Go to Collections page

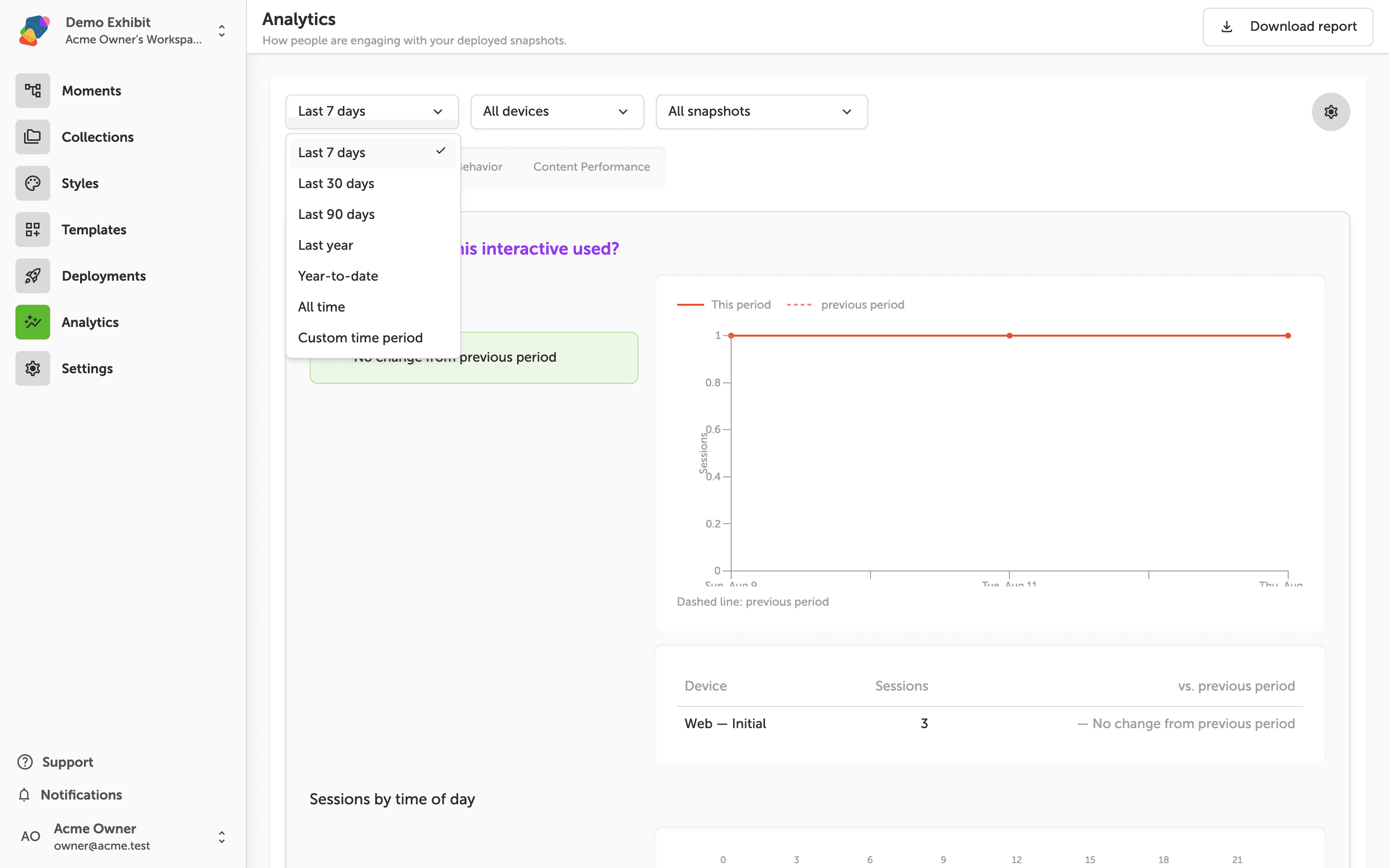pyautogui.click(x=97, y=136)
